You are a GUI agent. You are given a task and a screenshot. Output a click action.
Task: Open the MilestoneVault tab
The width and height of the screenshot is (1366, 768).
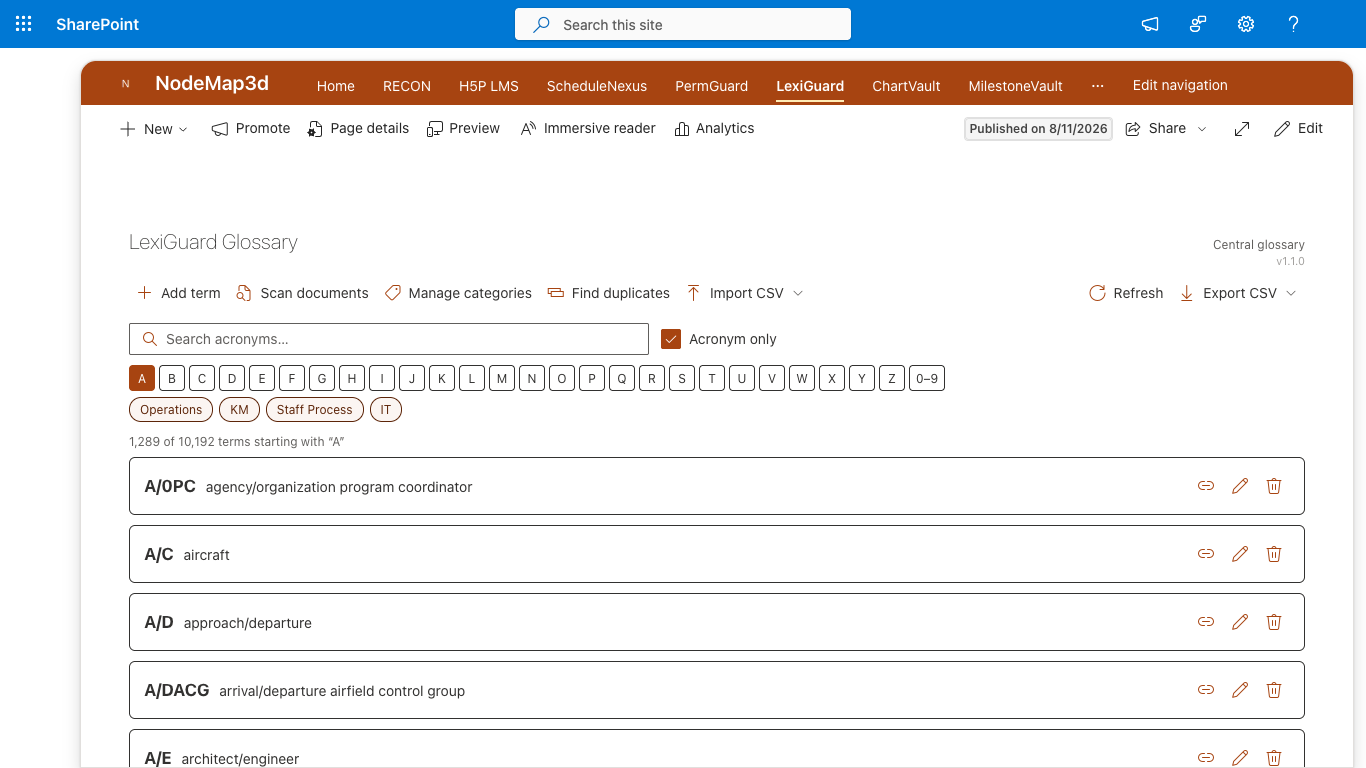coord(1016,86)
